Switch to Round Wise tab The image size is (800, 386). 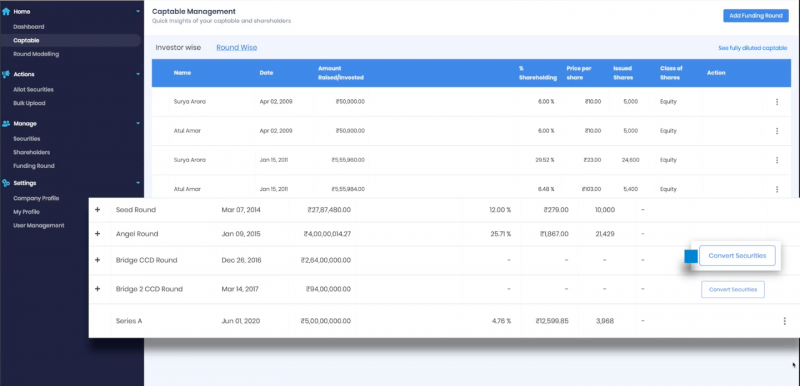237,47
